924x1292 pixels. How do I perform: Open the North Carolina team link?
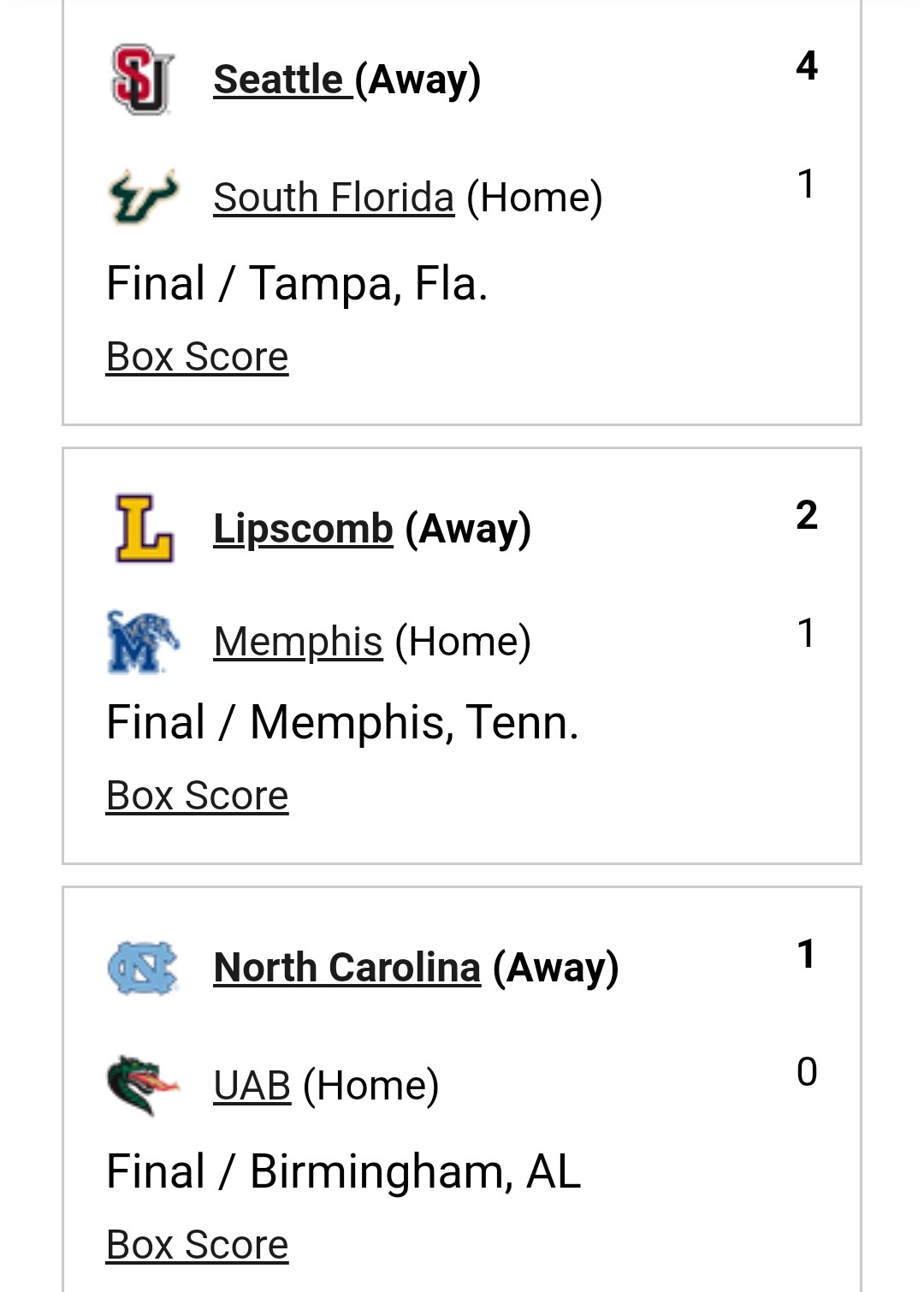tap(346, 968)
